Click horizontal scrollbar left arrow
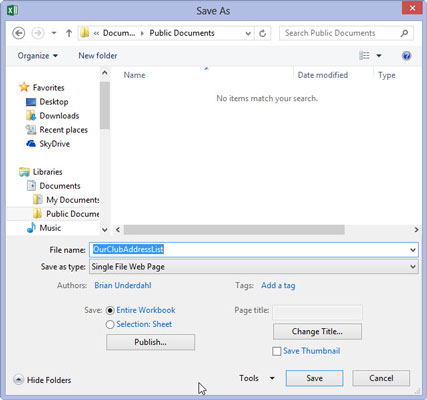The image size is (427, 400). click(x=118, y=229)
